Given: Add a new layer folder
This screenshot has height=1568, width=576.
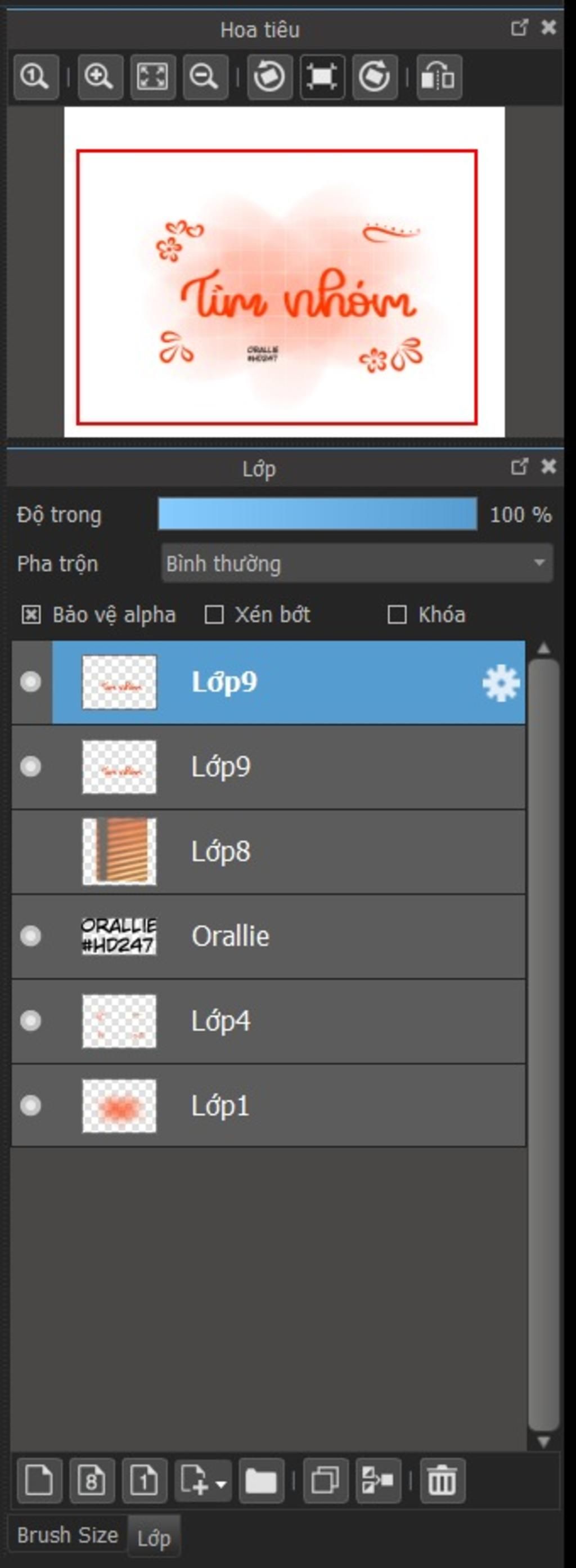Looking at the screenshot, I should (261, 1480).
